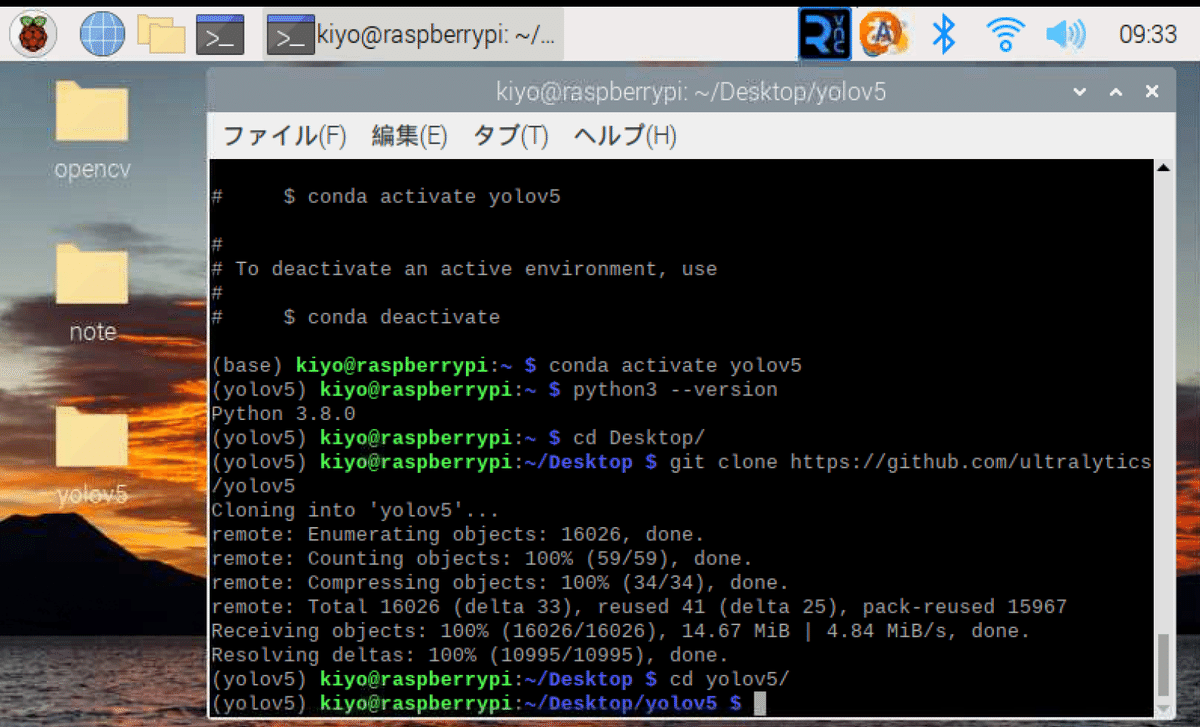Image resolution: width=1200 pixels, height=727 pixels.
Task: Open the ファイル(F) menu
Action: pos(284,136)
